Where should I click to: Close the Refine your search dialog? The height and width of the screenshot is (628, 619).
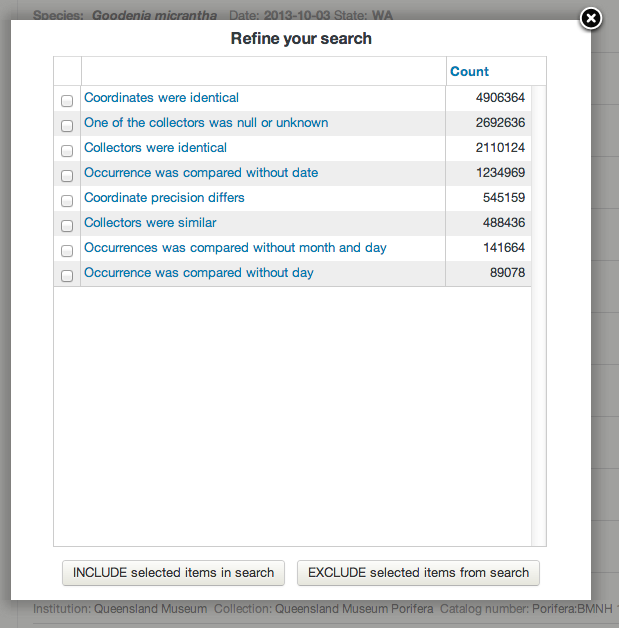click(x=591, y=19)
